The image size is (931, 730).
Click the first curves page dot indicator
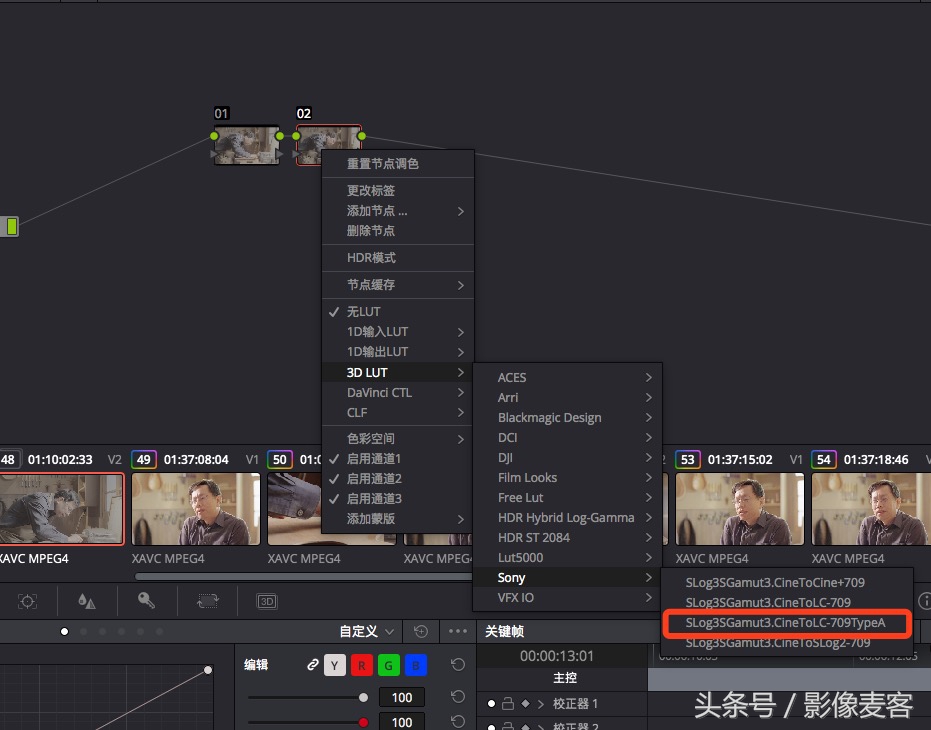[x=64, y=631]
